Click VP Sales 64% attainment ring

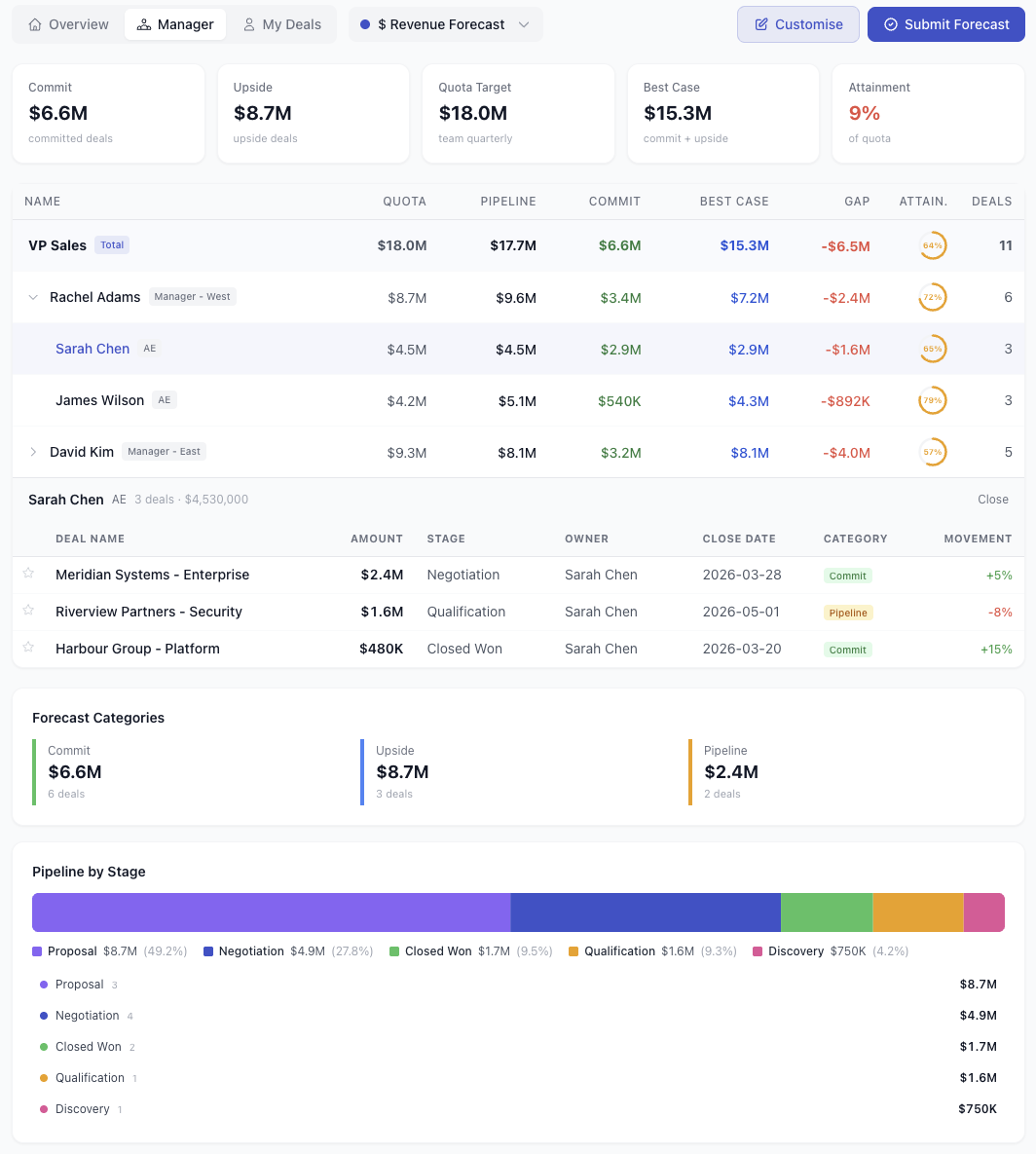point(932,245)
